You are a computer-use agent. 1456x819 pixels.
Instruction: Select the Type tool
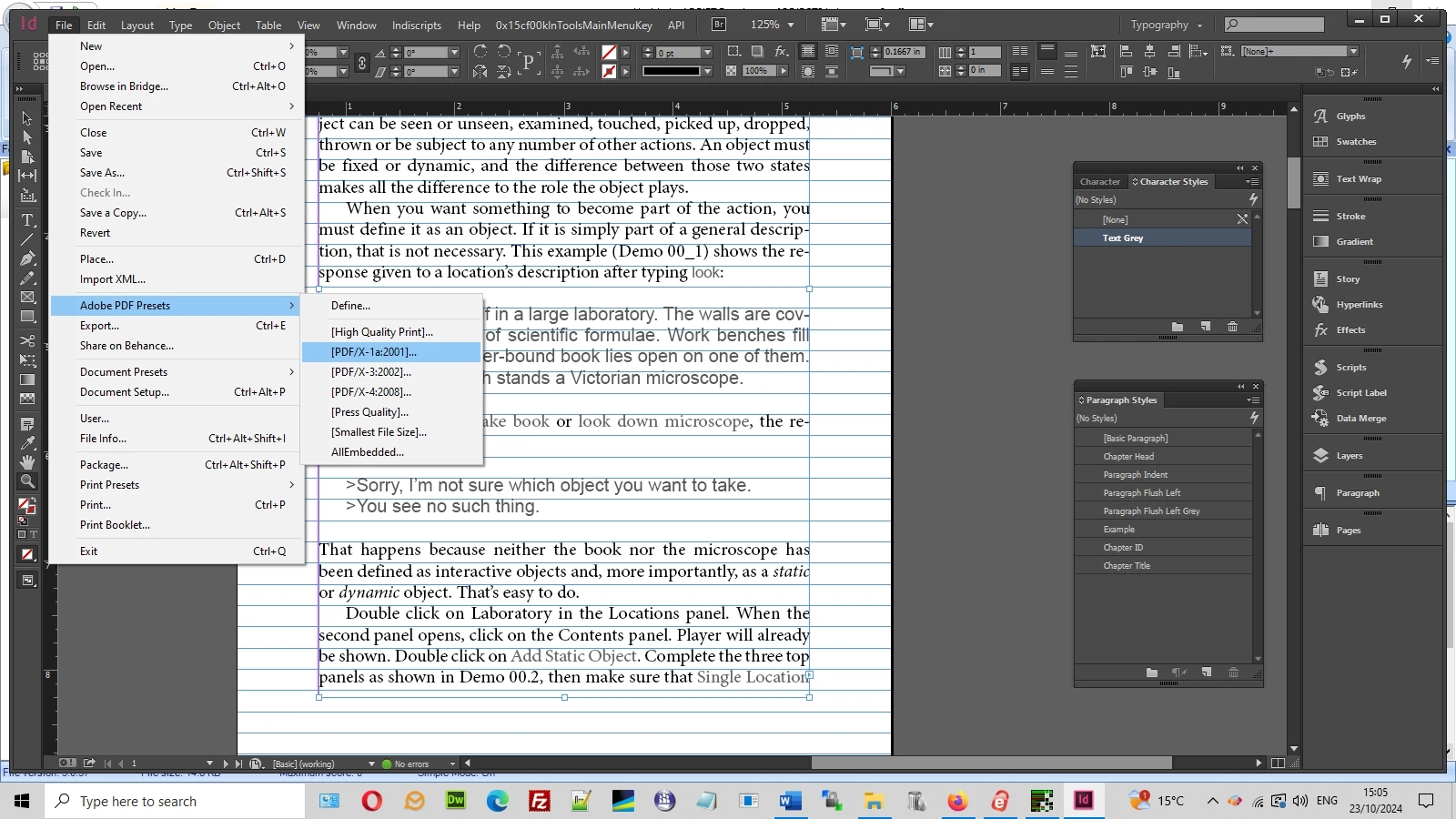tap(27, 220)
